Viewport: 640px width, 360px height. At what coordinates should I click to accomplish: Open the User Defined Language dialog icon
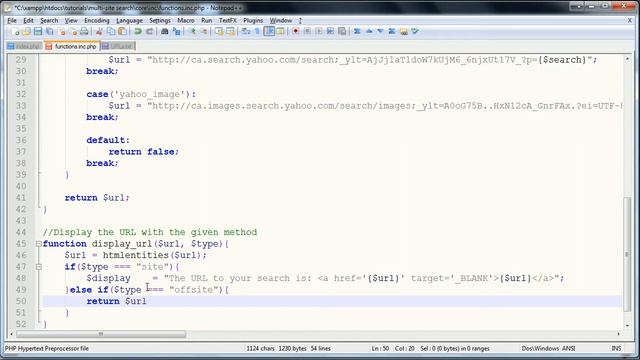[280, 31]
